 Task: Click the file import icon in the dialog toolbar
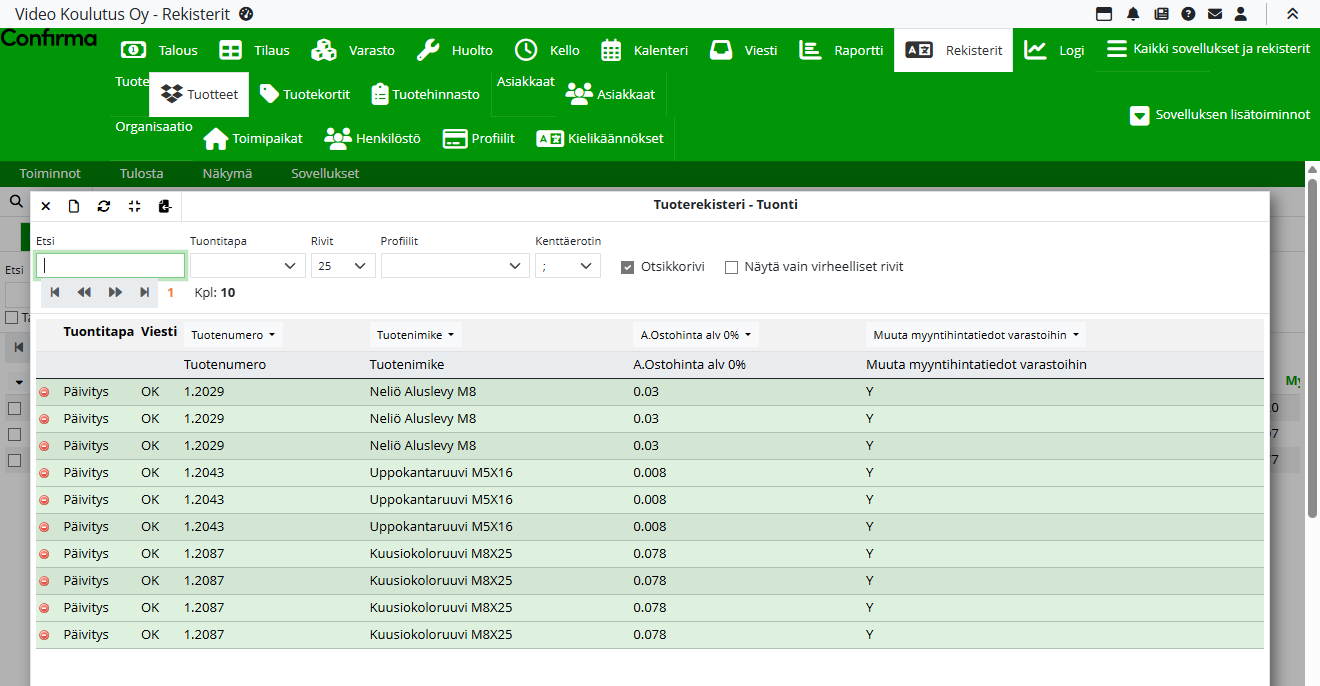(165, 206)
